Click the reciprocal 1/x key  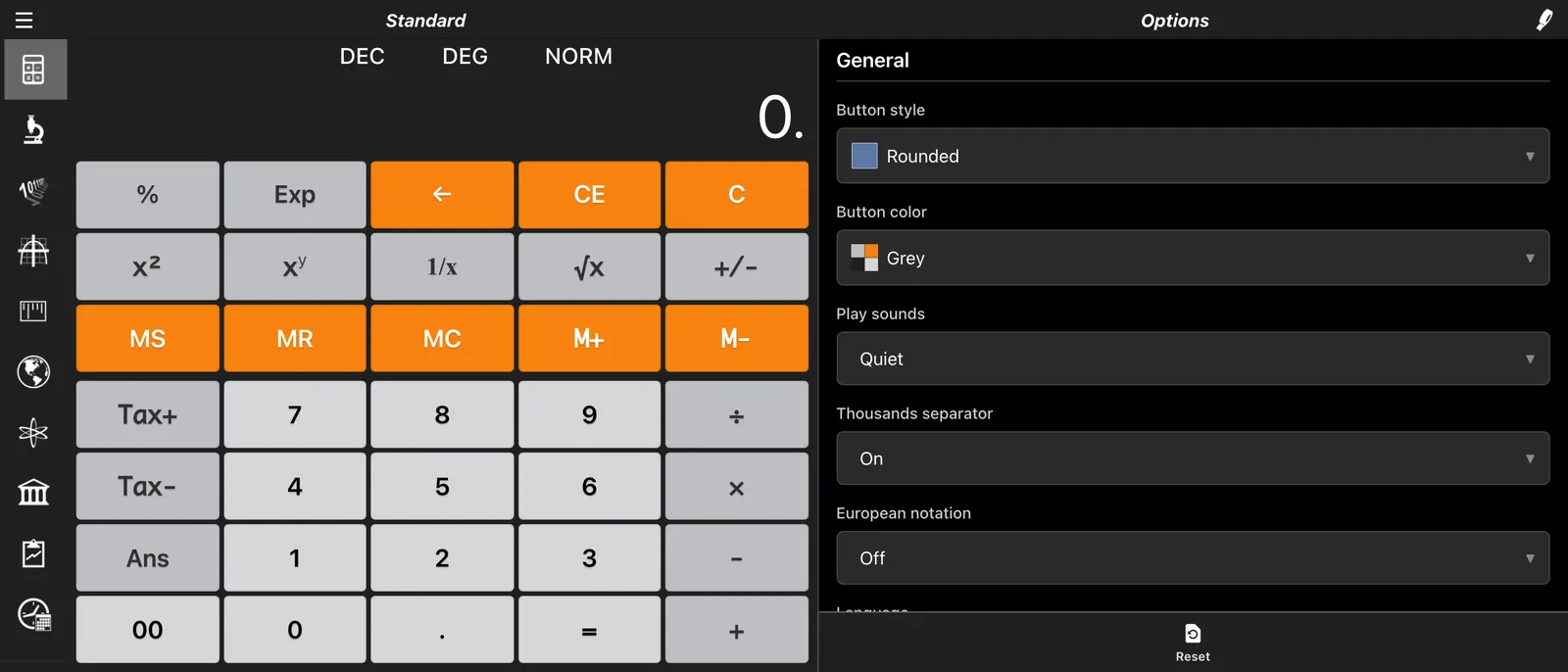pos(442,266)
